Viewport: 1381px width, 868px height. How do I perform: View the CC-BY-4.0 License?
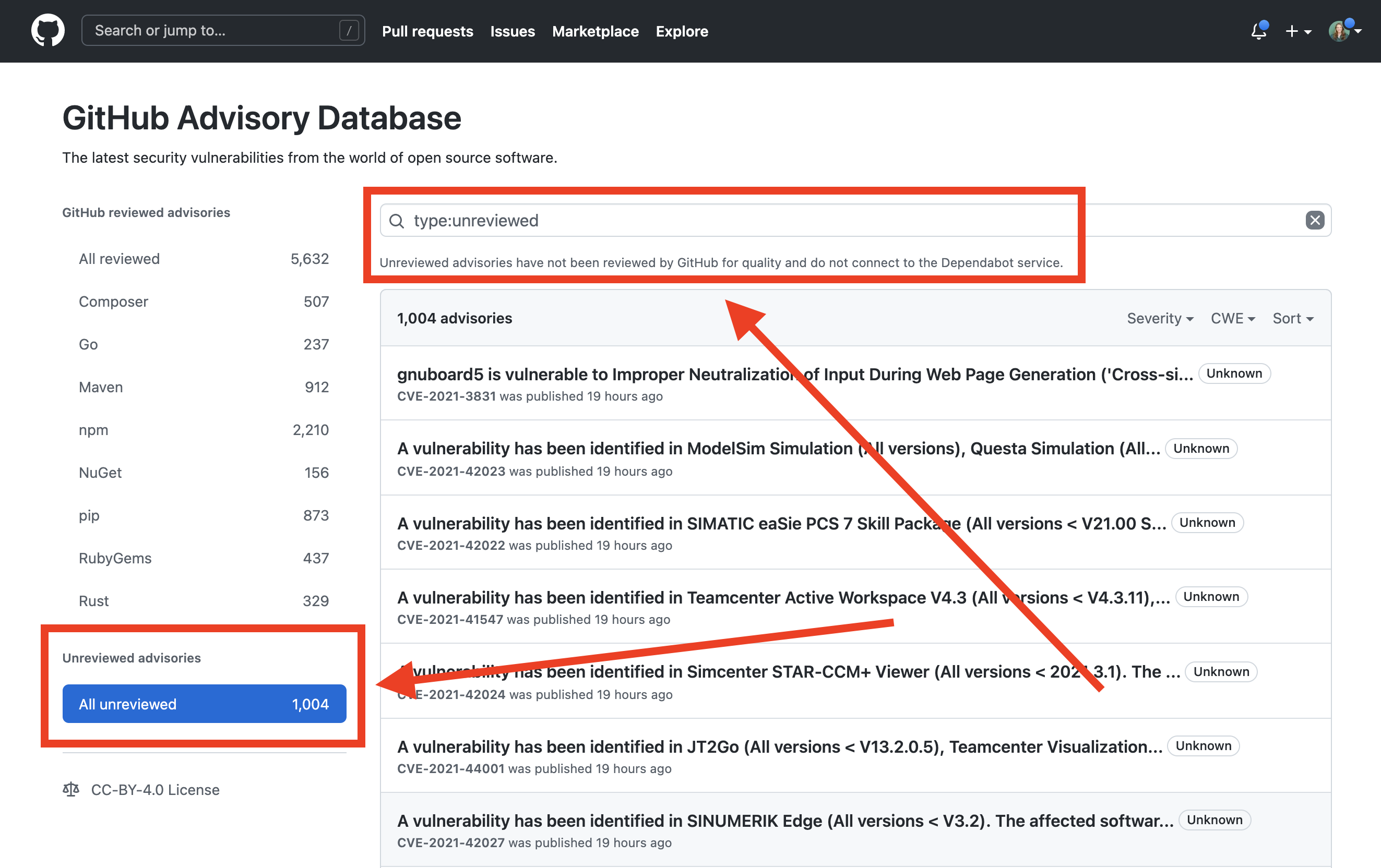155,789
